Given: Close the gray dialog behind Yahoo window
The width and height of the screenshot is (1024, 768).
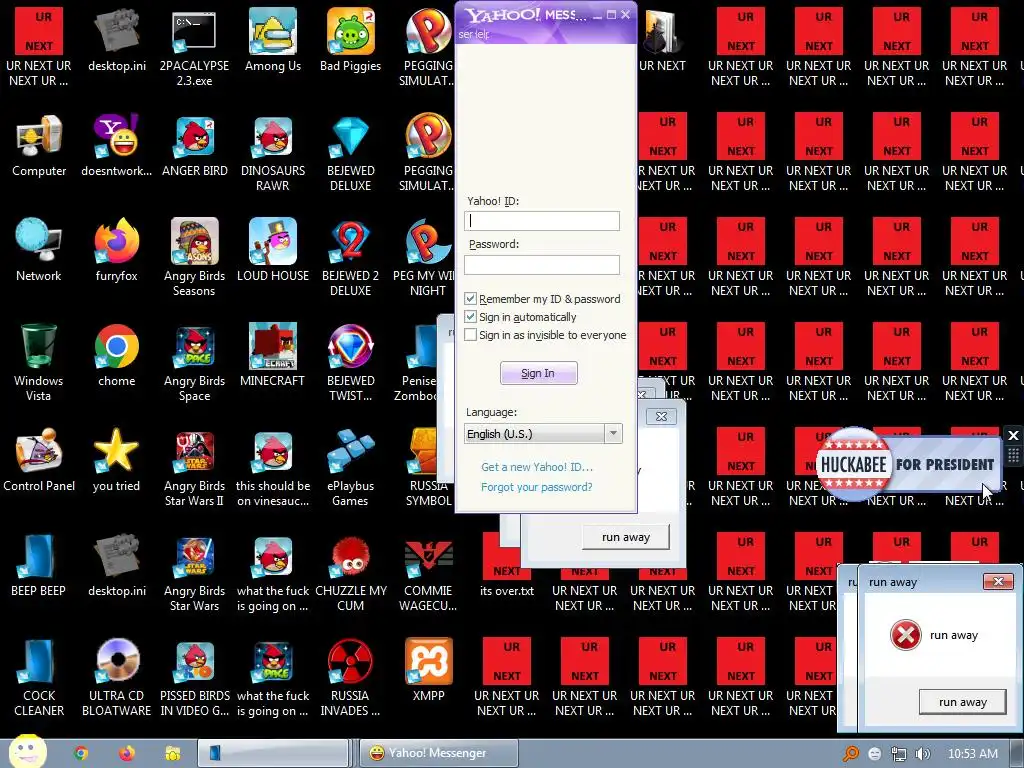Looking at the screenshot, I should (x=661, y=417).
